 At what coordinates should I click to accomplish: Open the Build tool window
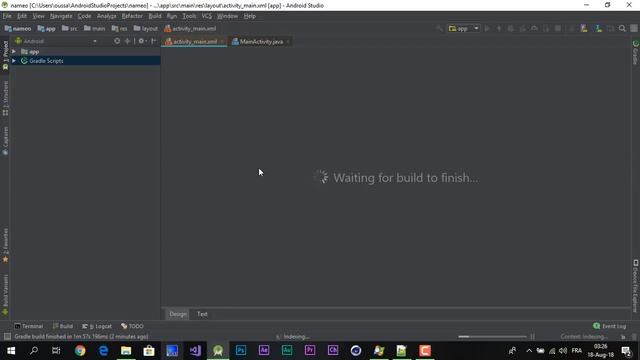[x=63, y=326]
